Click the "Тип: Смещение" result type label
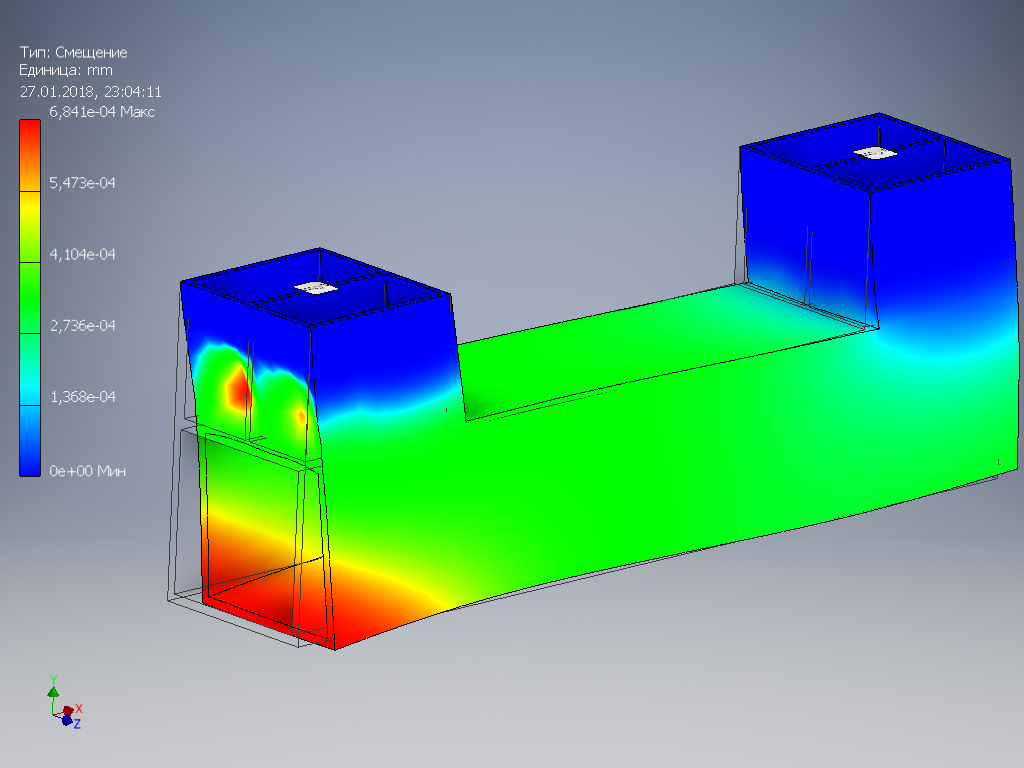The height and width of the screenshot is (768, 1024). [73, 52]
